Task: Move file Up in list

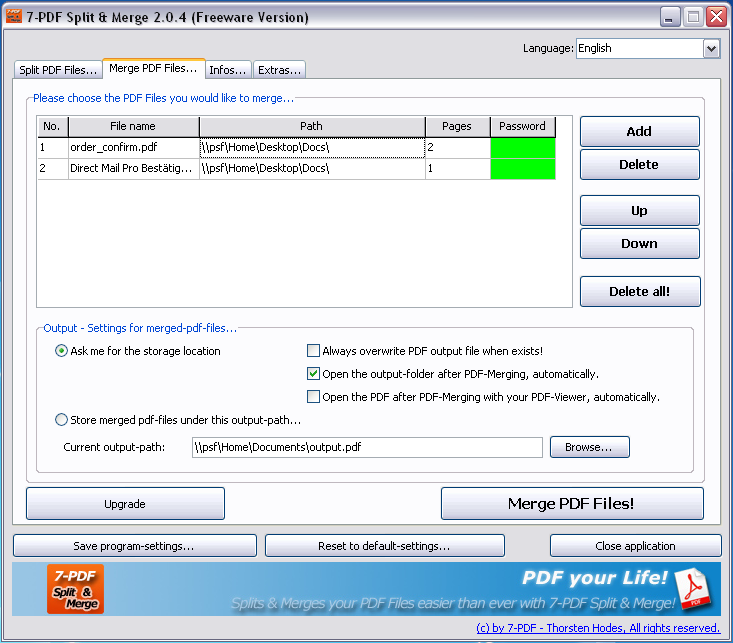Action: point(640,210)
